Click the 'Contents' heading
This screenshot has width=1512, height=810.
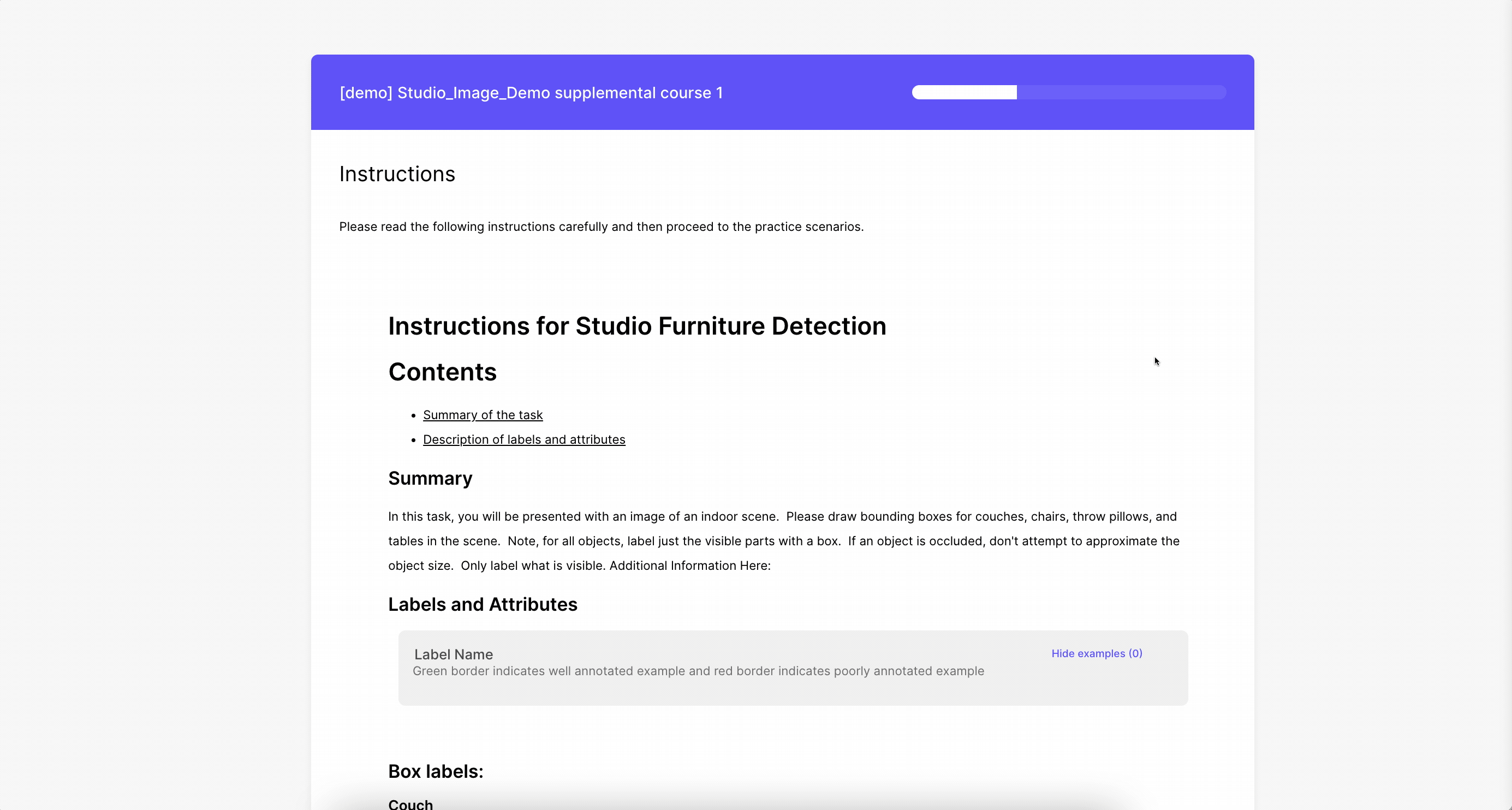[442, 372]
